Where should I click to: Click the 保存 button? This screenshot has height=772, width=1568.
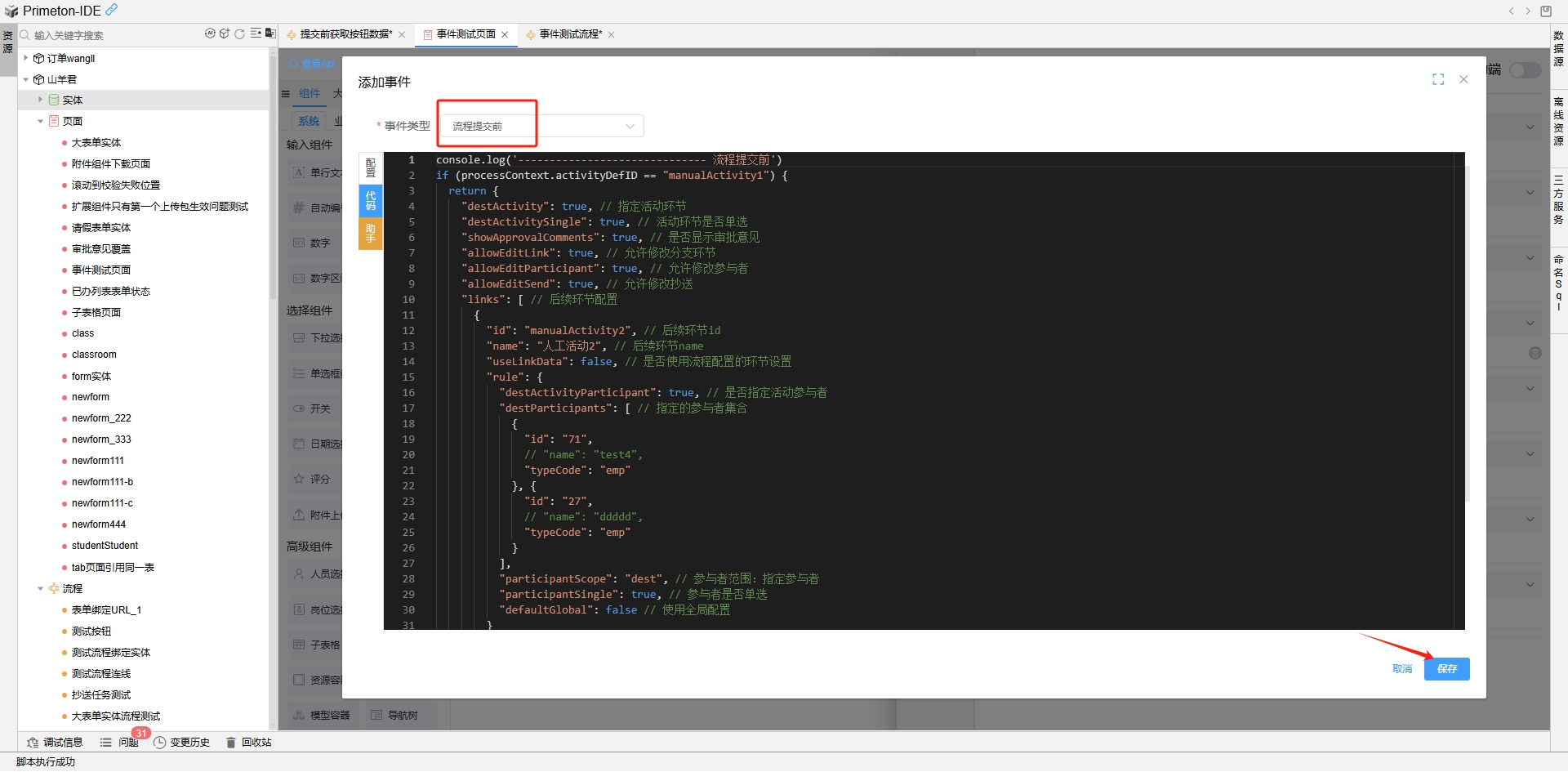coord(1446,669)
